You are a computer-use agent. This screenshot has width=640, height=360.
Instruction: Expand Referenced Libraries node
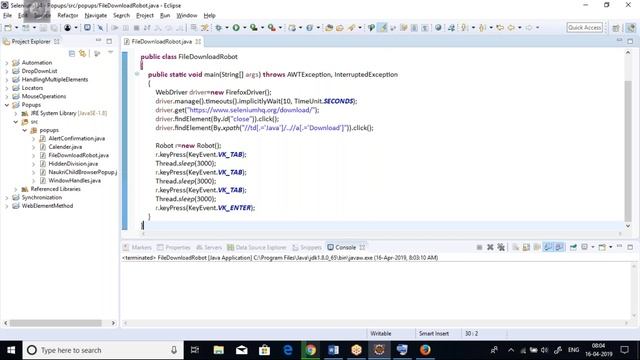[16, 189]
